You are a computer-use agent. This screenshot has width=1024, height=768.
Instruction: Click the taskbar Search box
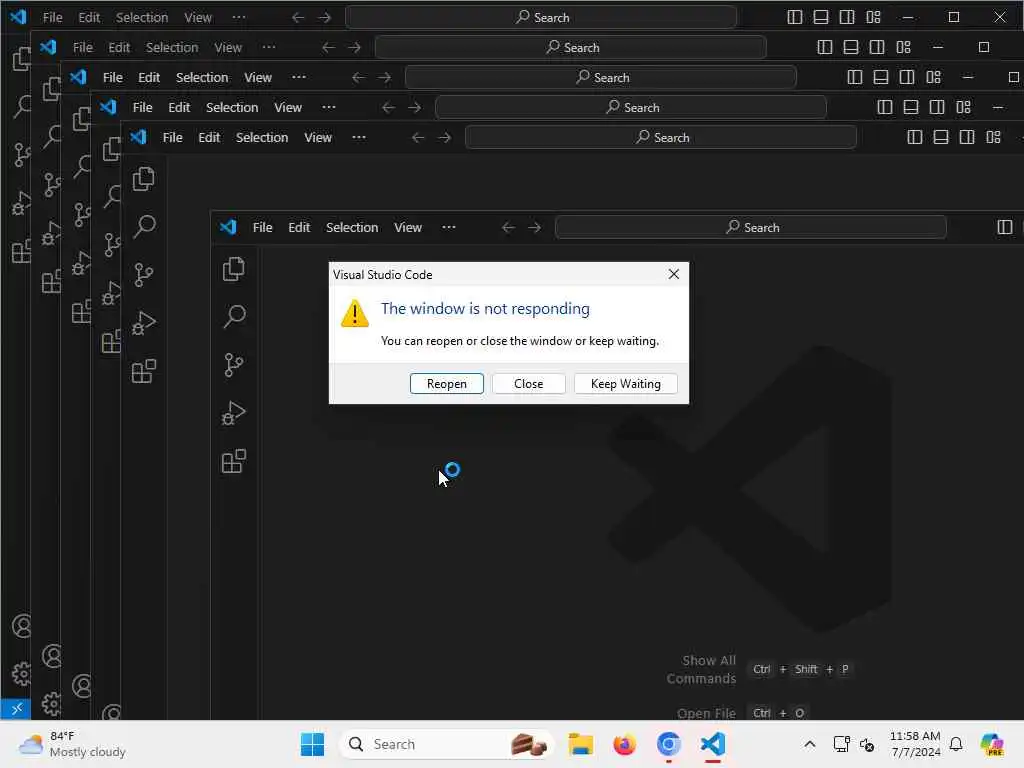coord(446,744)
